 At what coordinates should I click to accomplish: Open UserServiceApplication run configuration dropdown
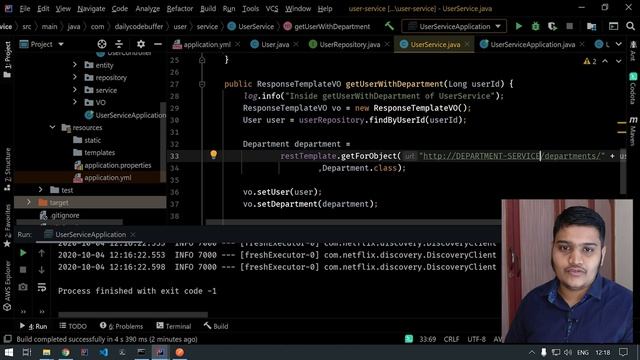coord(454,27)
